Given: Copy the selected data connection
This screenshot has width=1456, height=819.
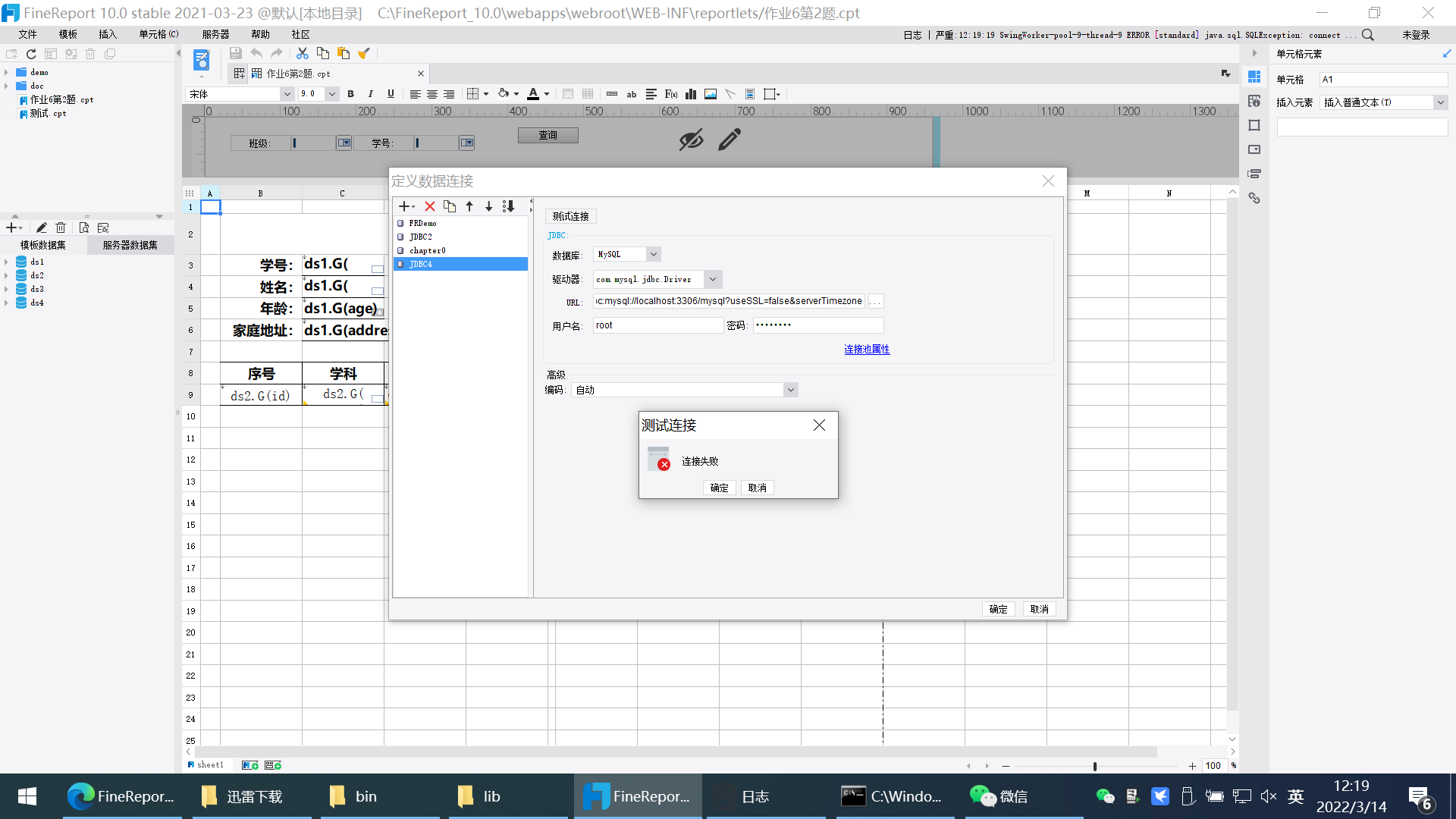Looking at the screenshot, I should 450,206.
